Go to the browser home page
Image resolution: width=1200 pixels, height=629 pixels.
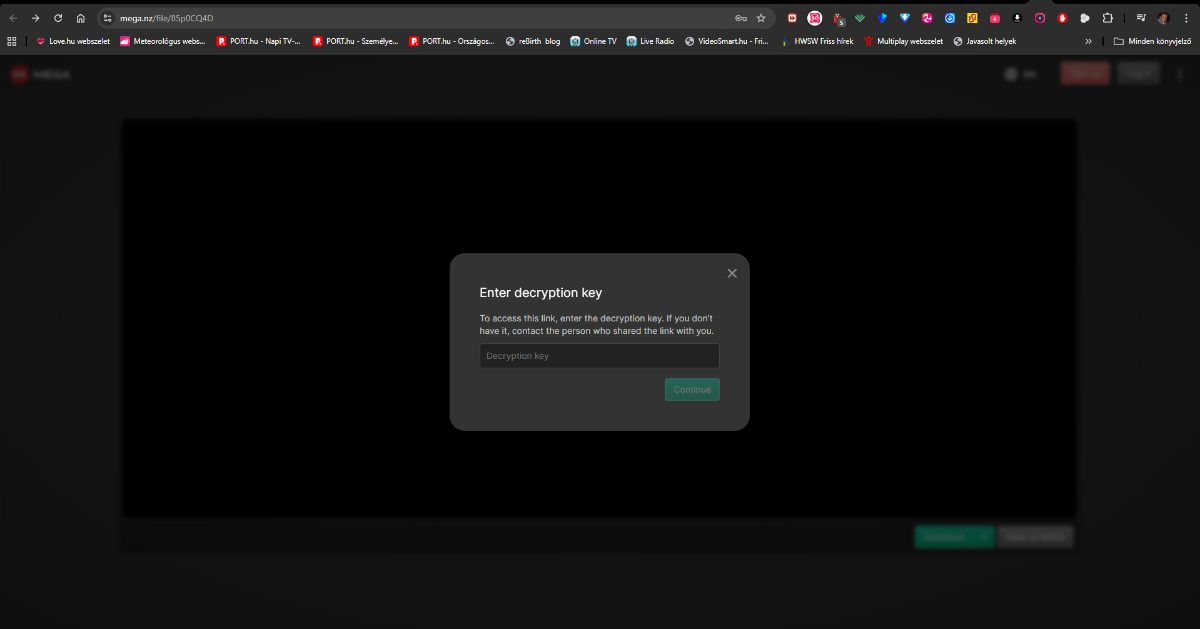coord(81,18)
